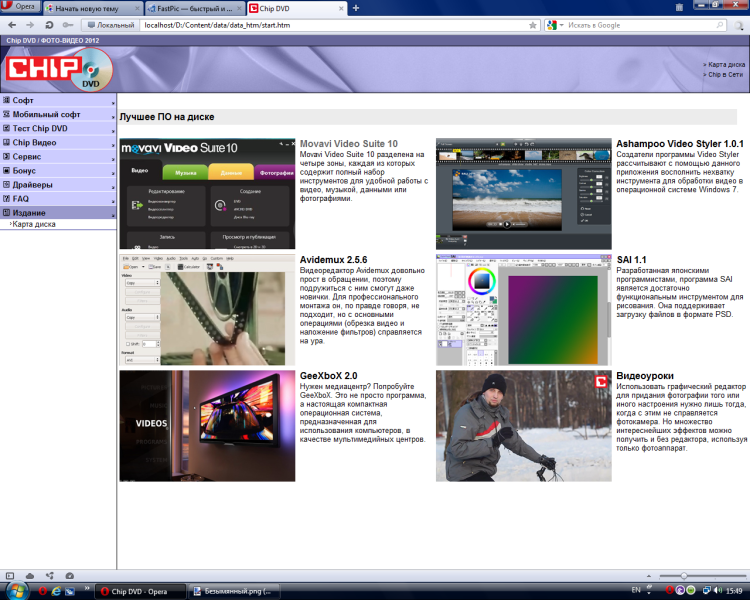Screen dimensions: 750x600
Task: Expand the Драйверы sidebar menu
Action: (58, 185)
